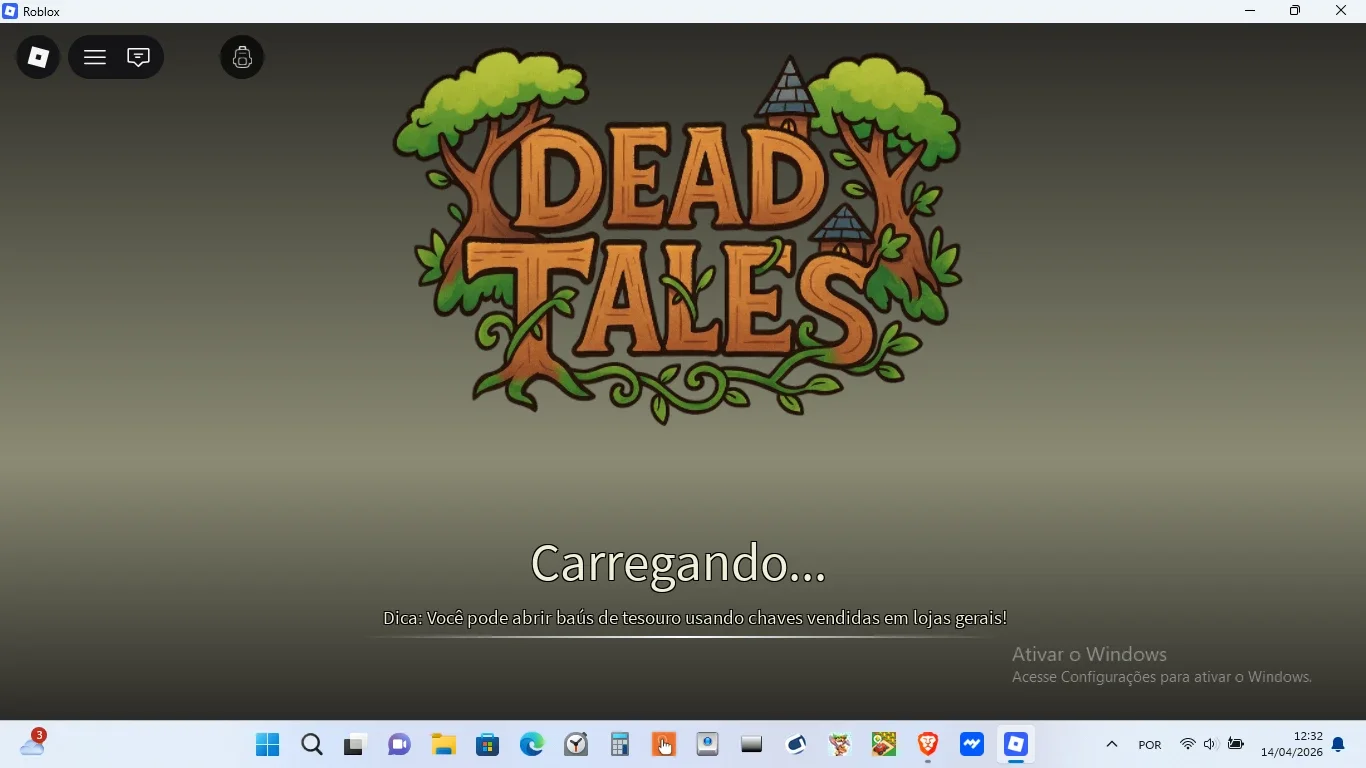Screen dimensions: 1366x768
Task: Open File Explorer from the taskbar
Action: click(443, 745)
